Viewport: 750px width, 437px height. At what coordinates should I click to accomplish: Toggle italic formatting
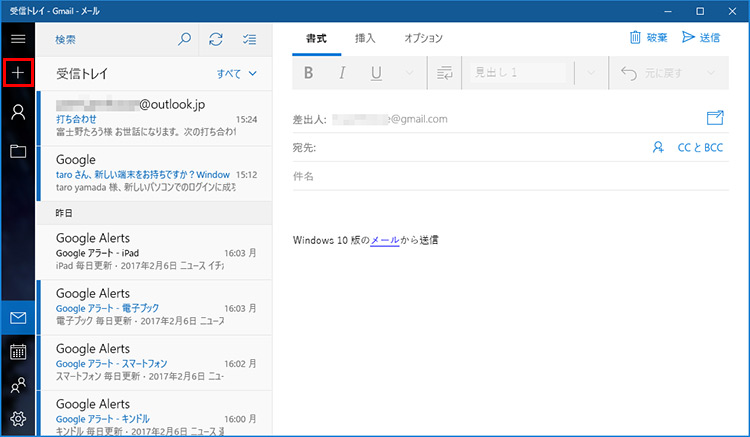(x=342, y=73)
